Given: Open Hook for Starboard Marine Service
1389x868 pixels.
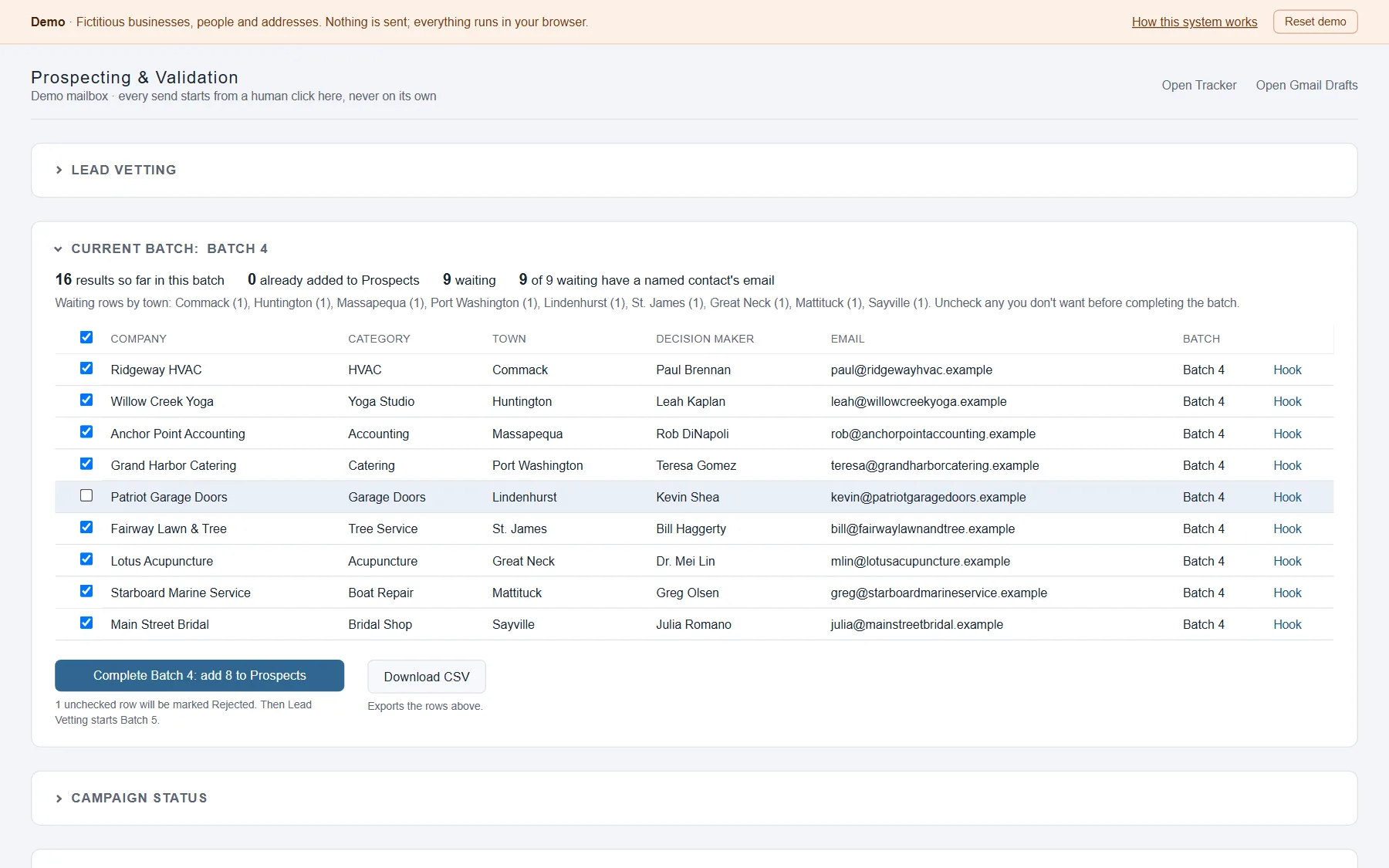Looking at the screenshot, I should click(1287, 593).
